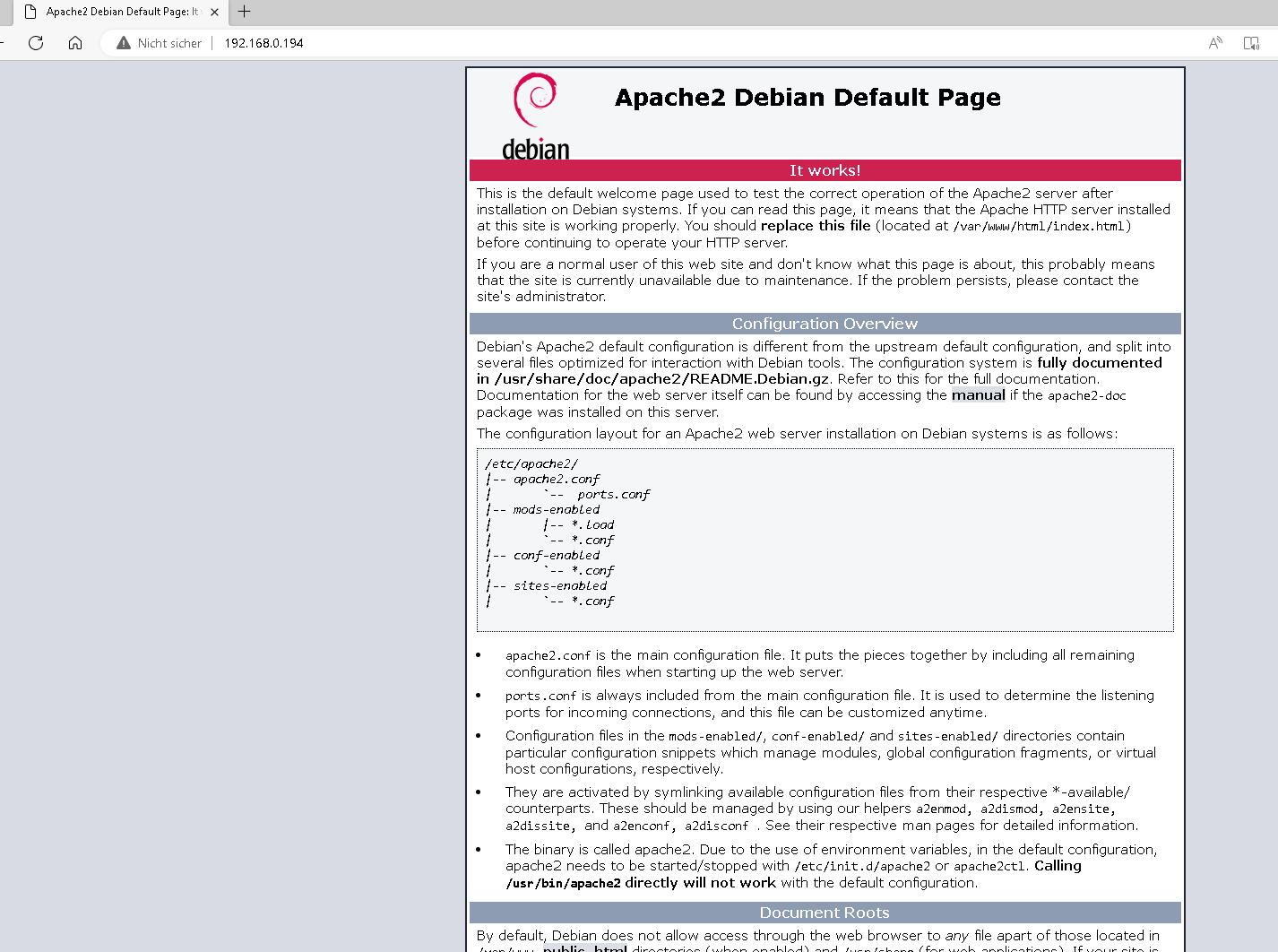Click 'sites-enabled' in the config tree
Screen dimensions: 1278x952
[560, 585]
